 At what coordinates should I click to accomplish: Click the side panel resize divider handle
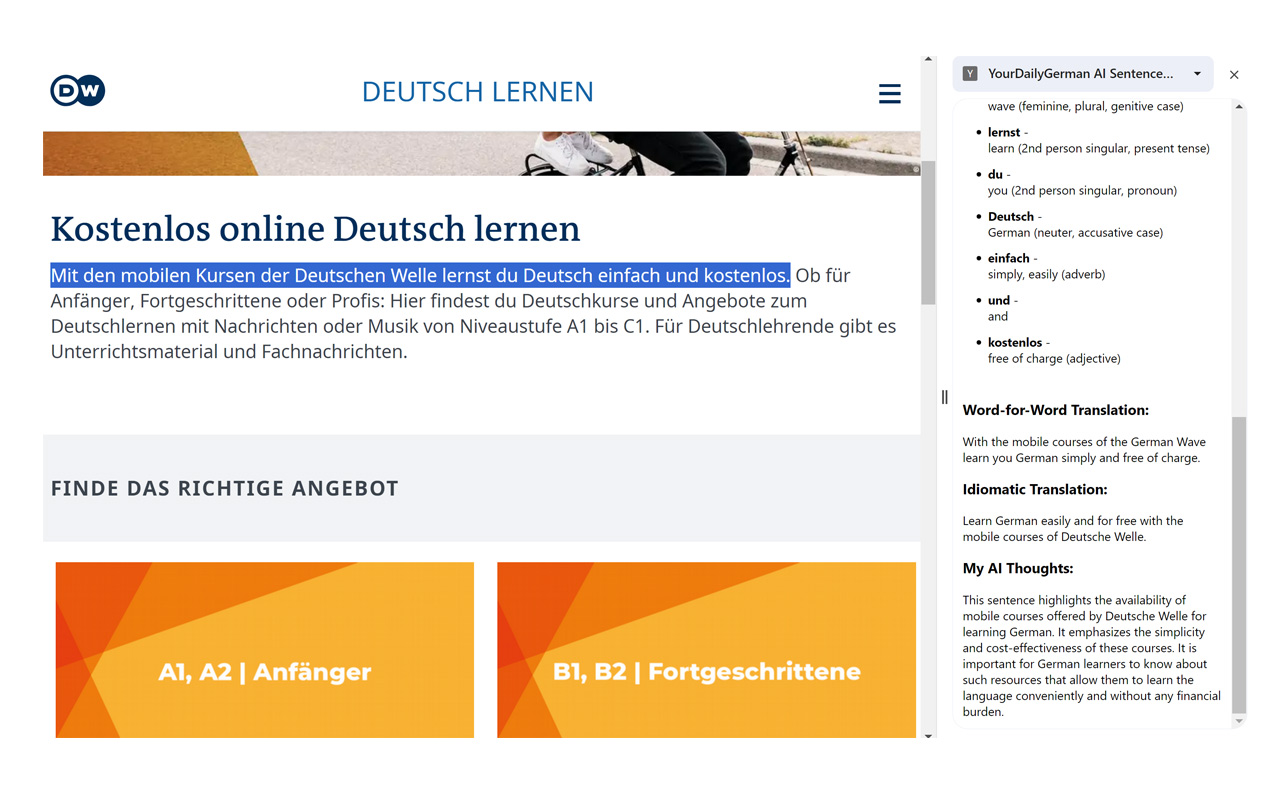(x=944, y=397)
